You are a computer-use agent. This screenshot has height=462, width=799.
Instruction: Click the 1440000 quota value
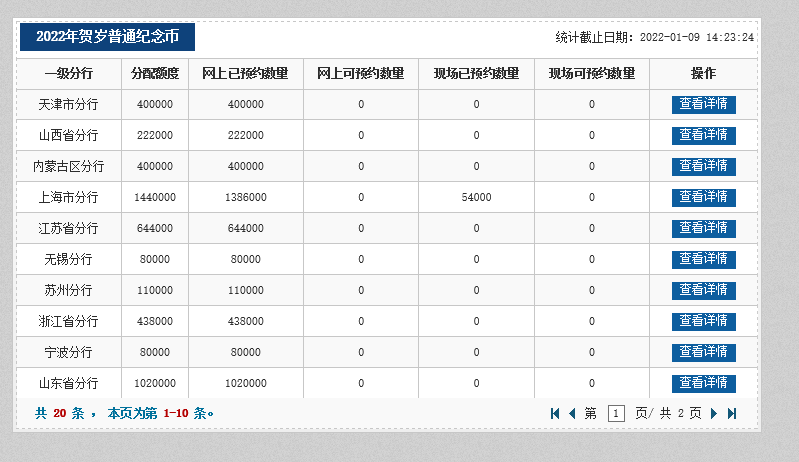pyautogui.click(x=155, y=198)
